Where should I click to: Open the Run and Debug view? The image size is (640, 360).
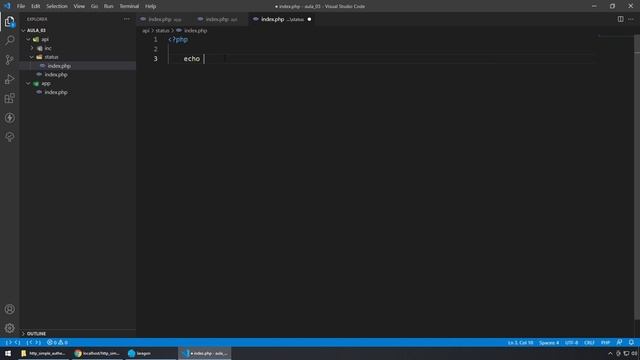(9, 79)
